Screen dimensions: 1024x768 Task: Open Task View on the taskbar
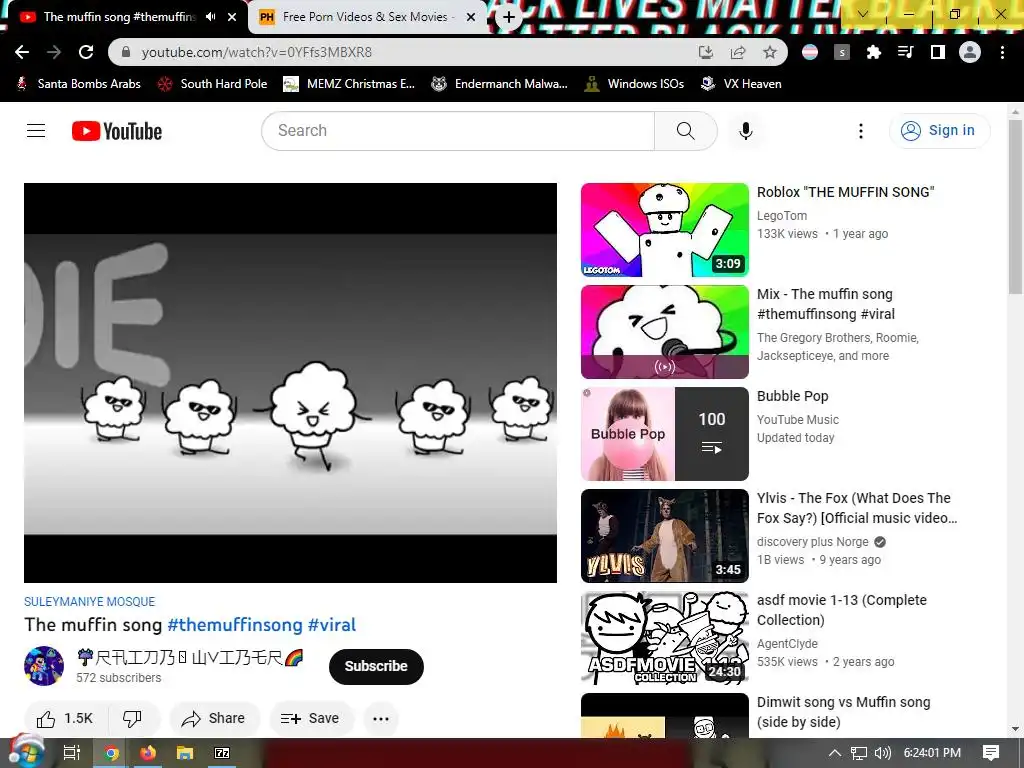click(71, 753)
